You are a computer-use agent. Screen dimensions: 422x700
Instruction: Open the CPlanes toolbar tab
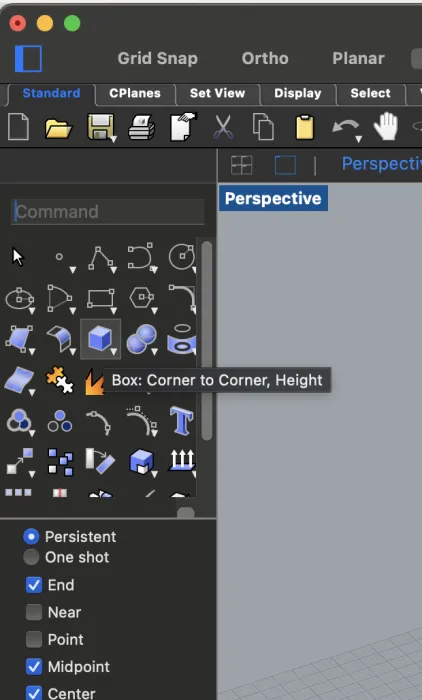point(135,93)
